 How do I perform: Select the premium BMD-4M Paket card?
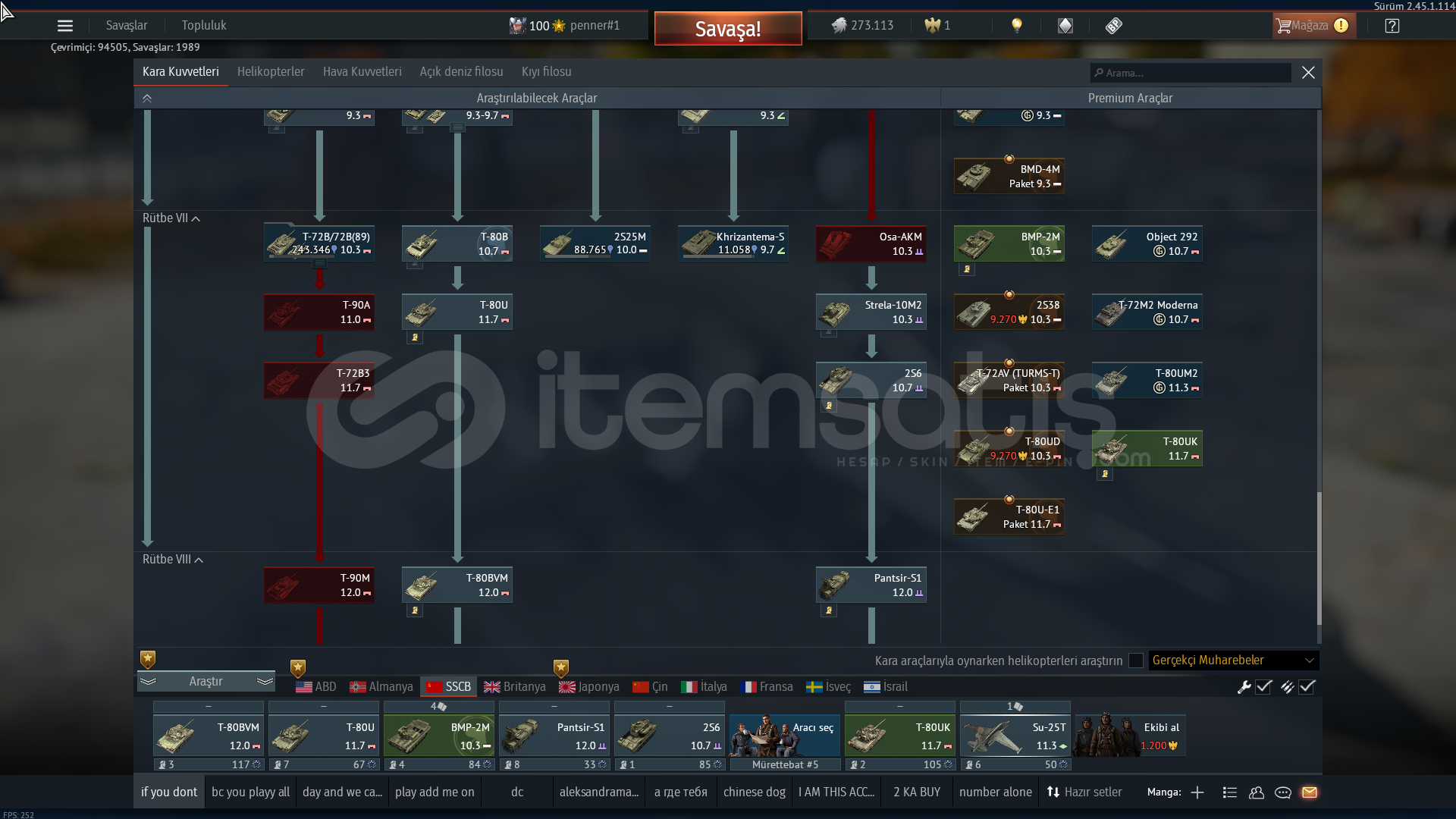[1009, 175]
